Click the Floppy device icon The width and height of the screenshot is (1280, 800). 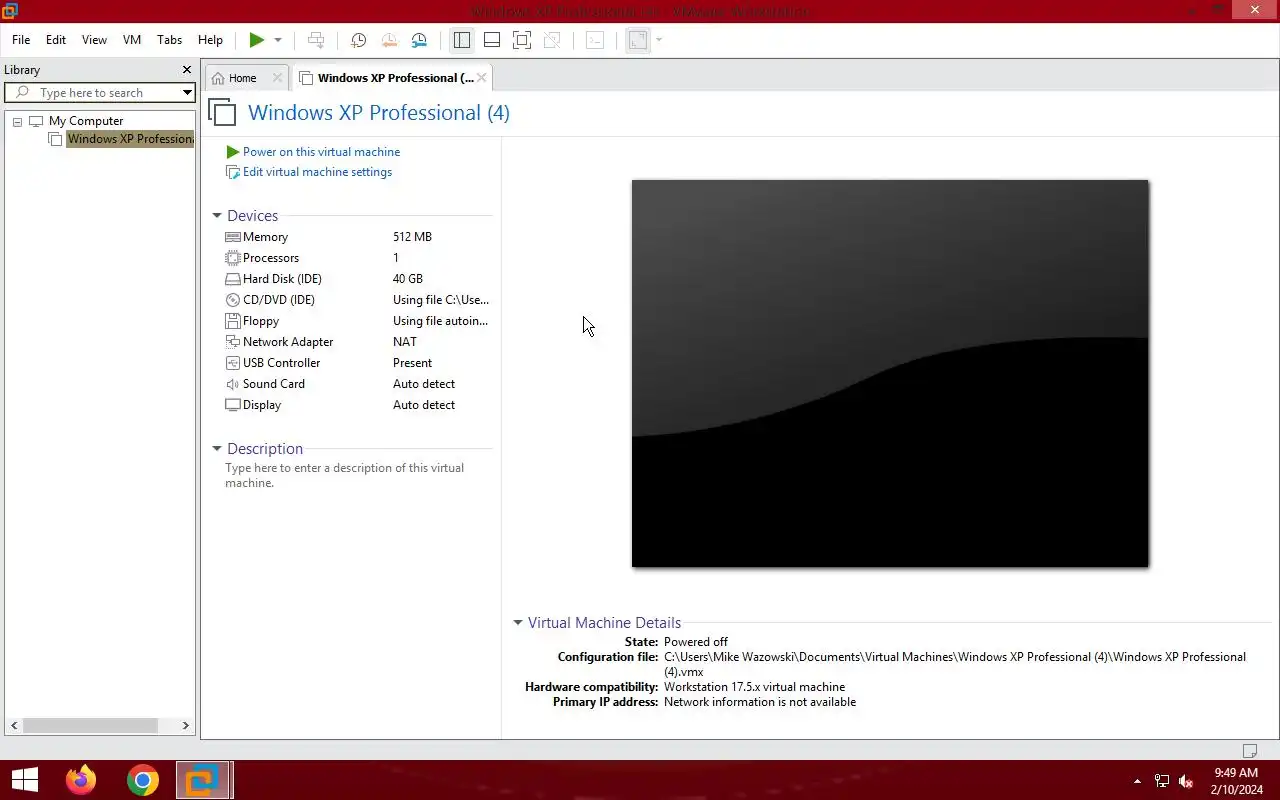pyautogui.click(x=233, y=321)
